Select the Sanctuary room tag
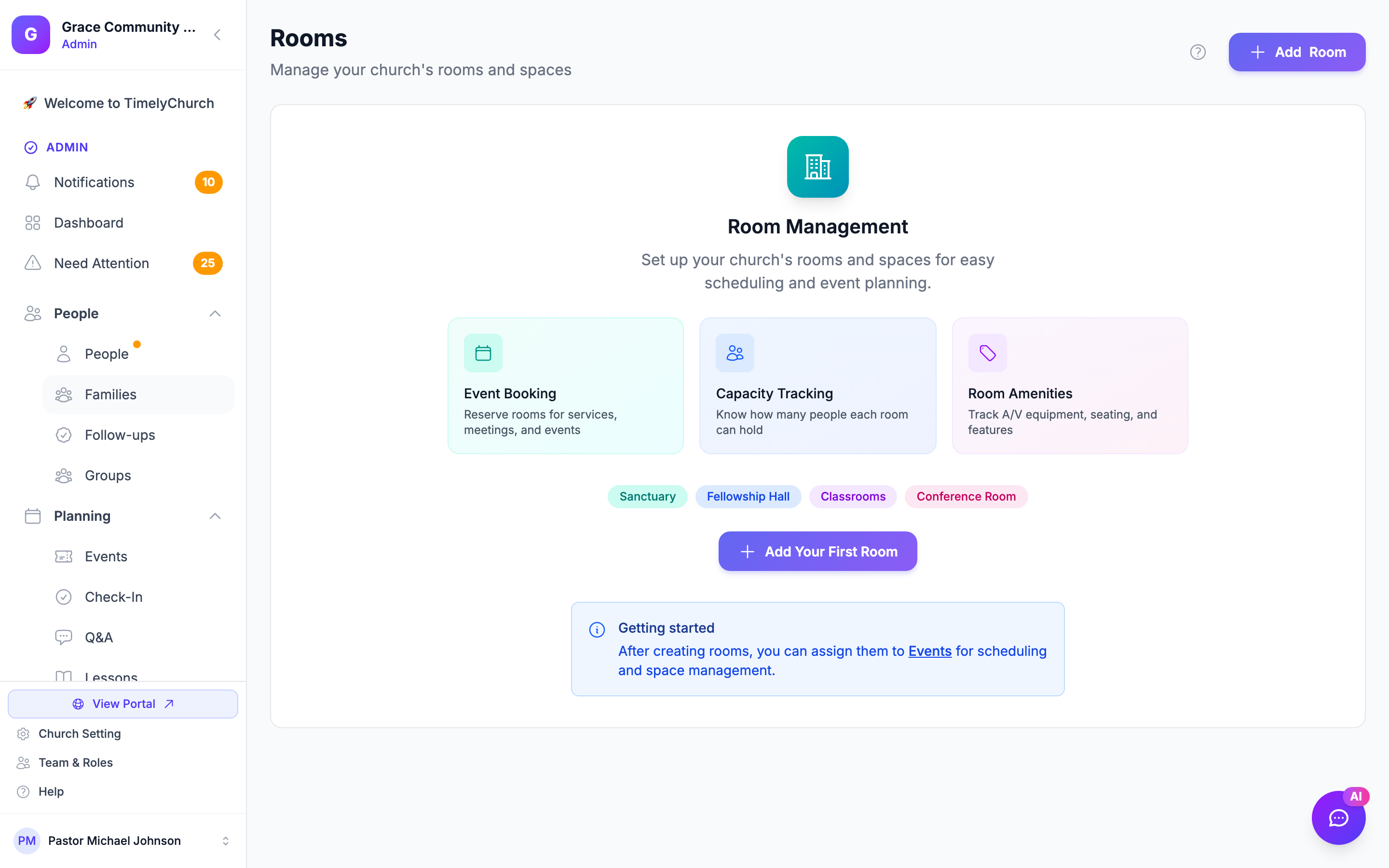 (647, 497)
